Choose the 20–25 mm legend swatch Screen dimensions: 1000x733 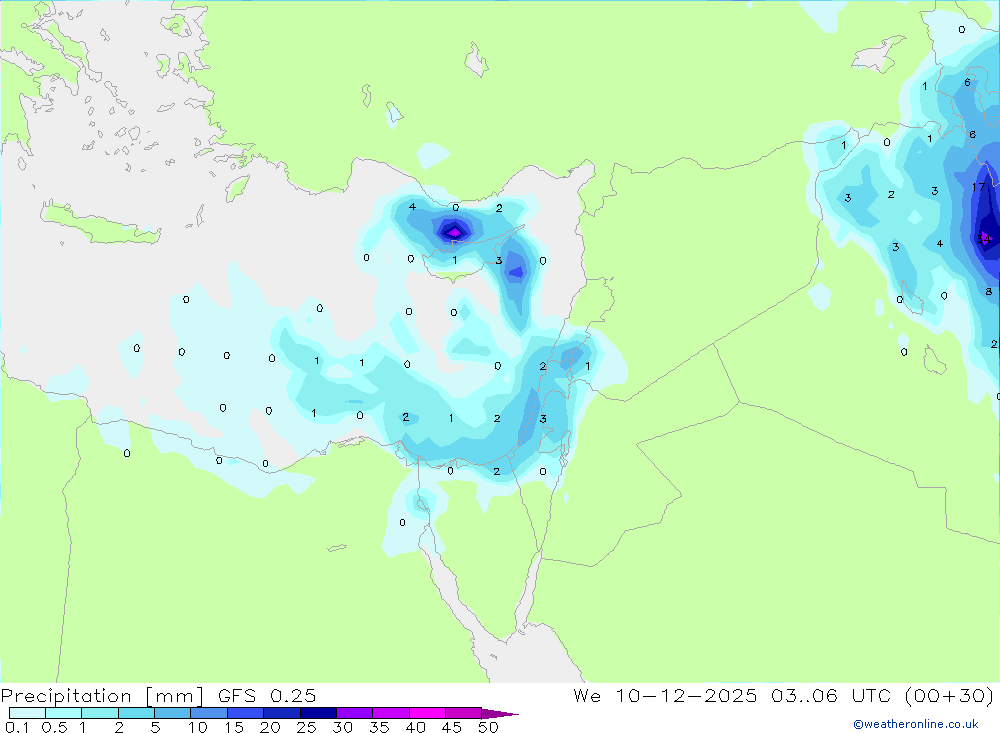tap(282, 713)
